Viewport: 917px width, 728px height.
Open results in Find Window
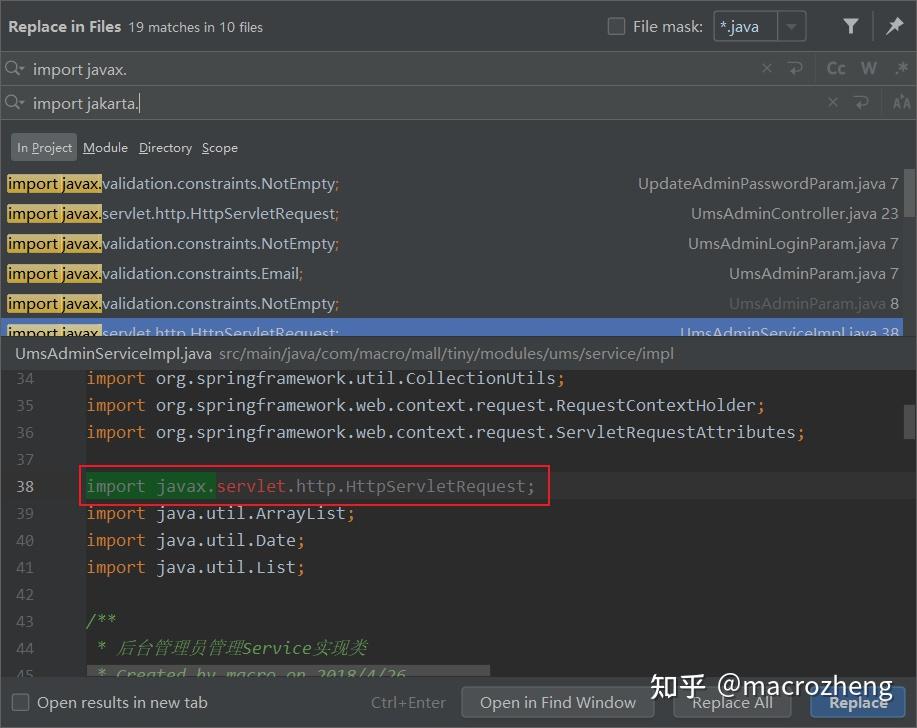coord(558,702)
